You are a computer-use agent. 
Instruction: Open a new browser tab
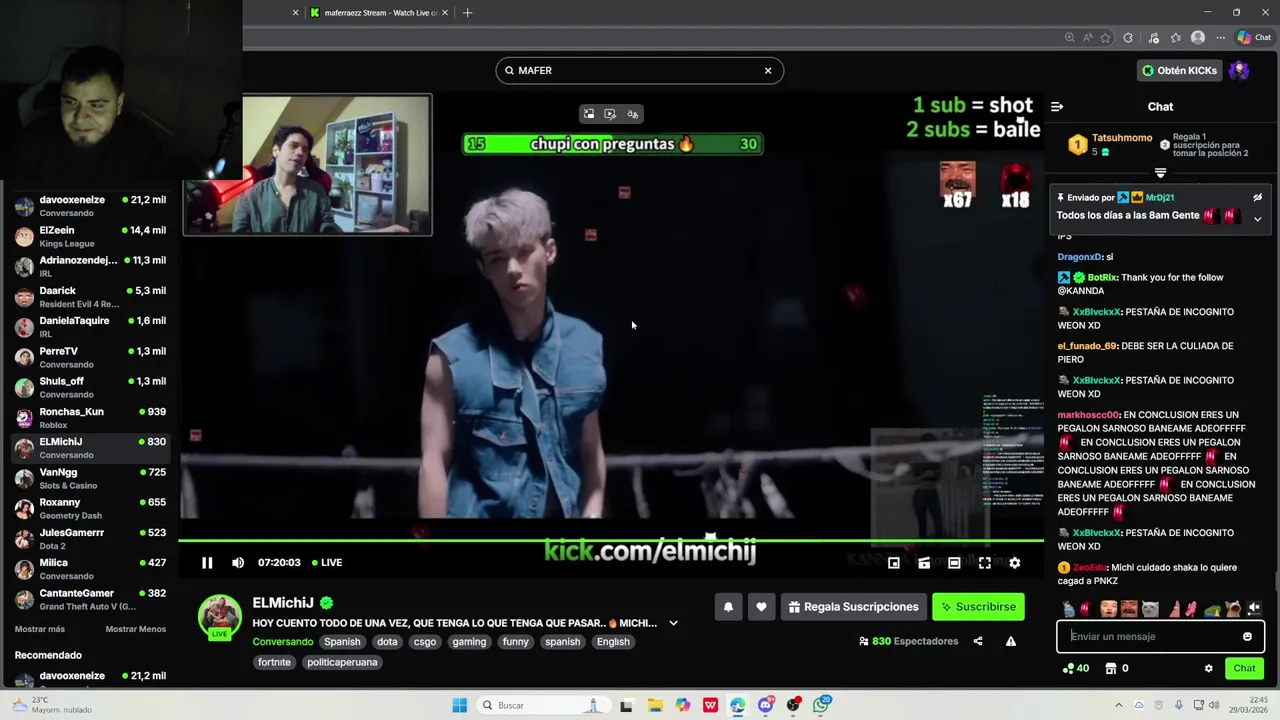click(467, 13)
